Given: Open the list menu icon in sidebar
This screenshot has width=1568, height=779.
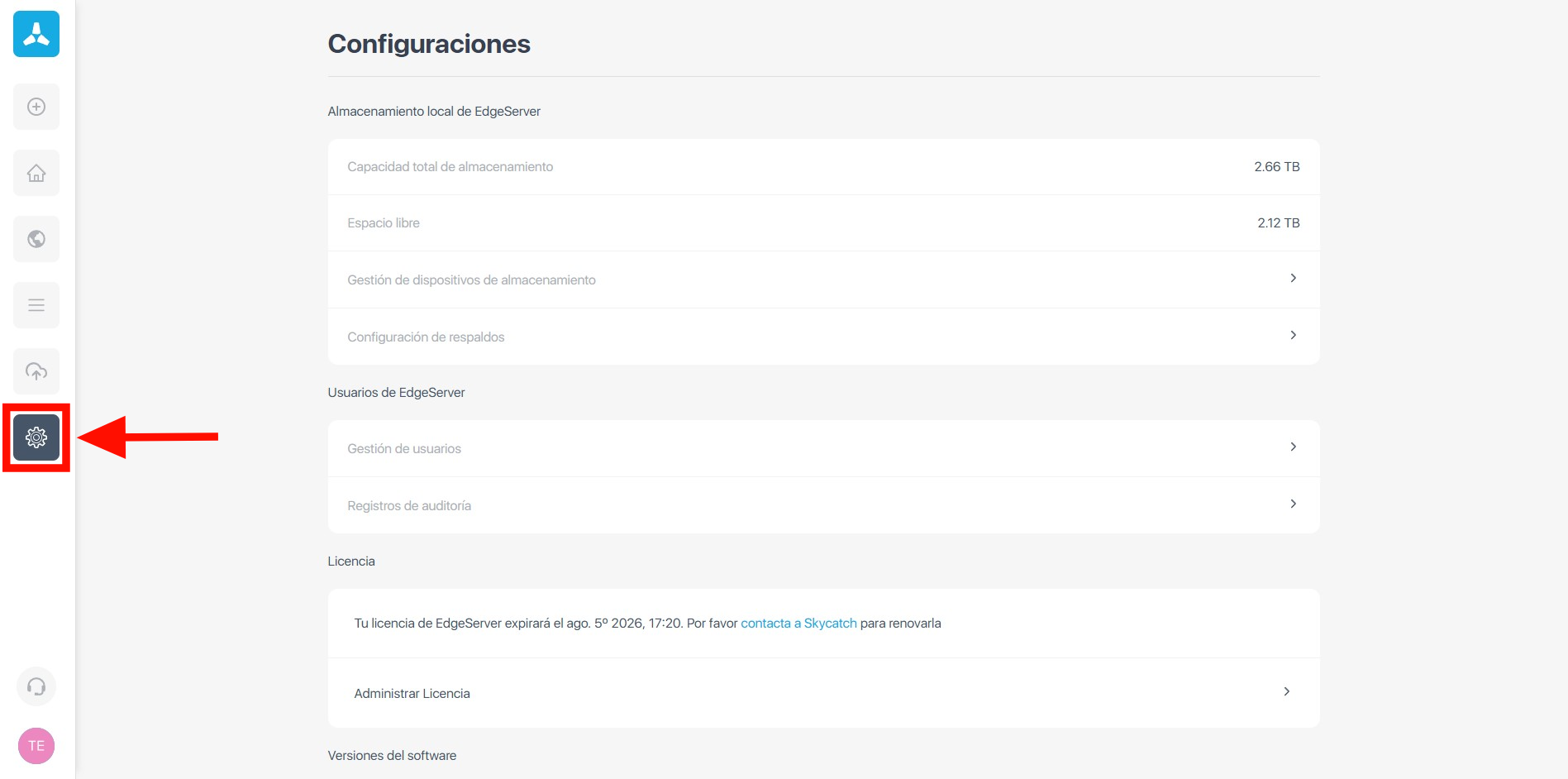Looking at the screenshot, I should point(36,305).
